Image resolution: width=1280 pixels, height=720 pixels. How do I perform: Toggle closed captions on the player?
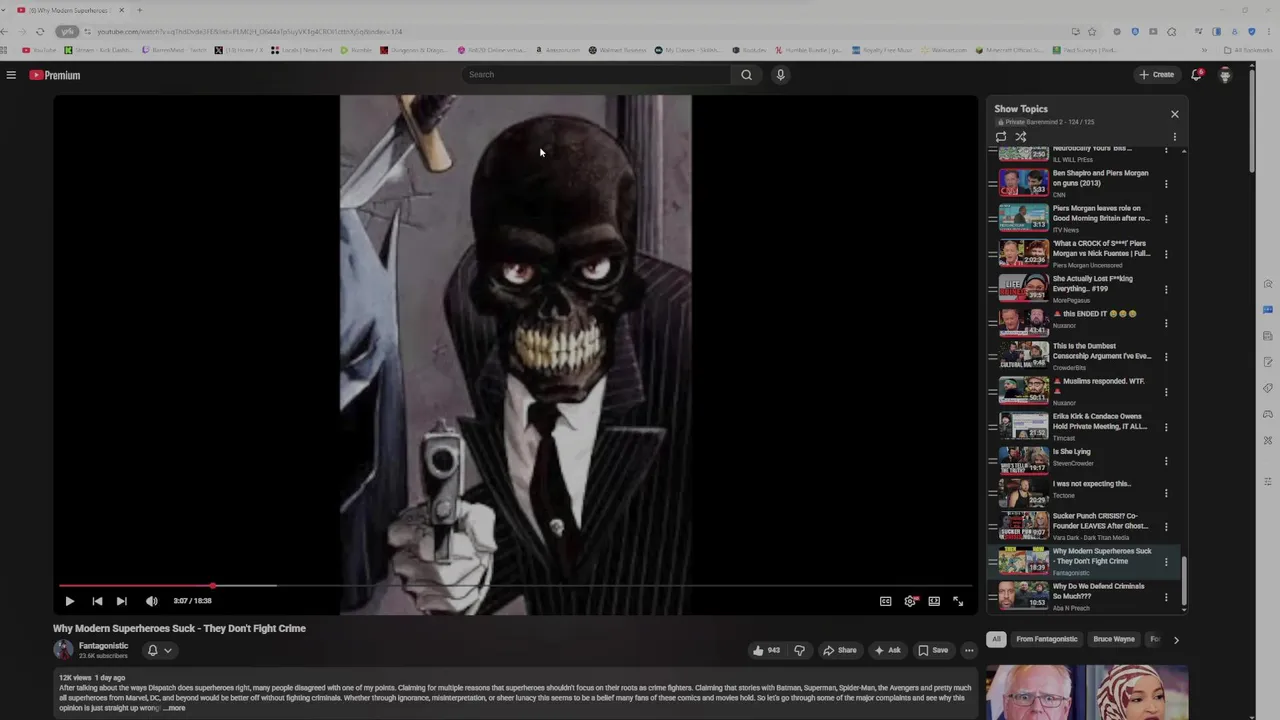885,601
